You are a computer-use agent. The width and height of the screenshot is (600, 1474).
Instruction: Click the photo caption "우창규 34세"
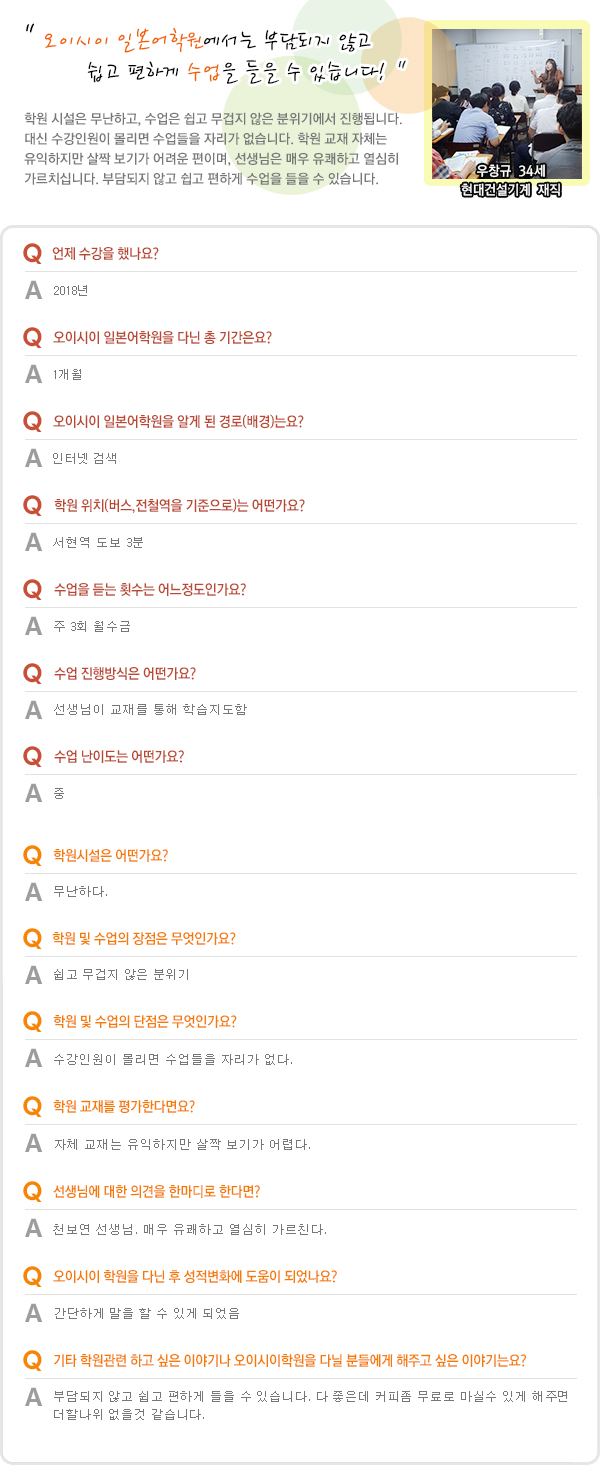tap(508, 171)
